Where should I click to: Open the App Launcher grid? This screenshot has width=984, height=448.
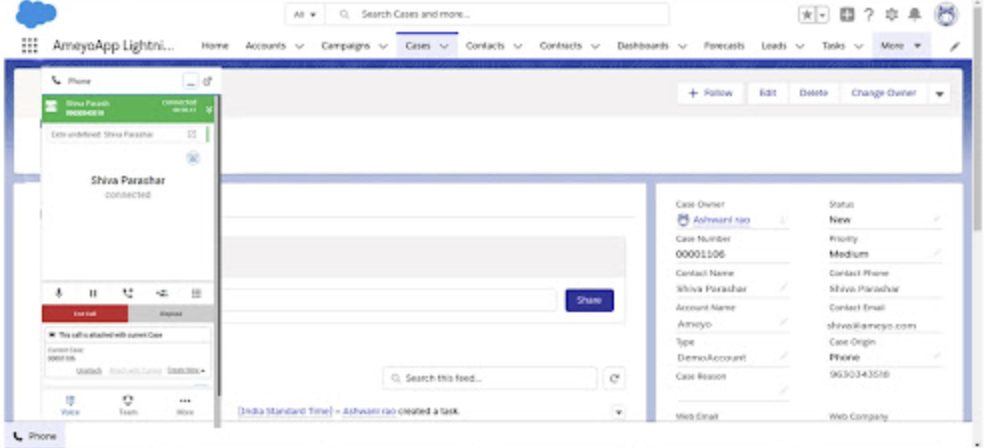pyautogui.click(x=29, y=46)
